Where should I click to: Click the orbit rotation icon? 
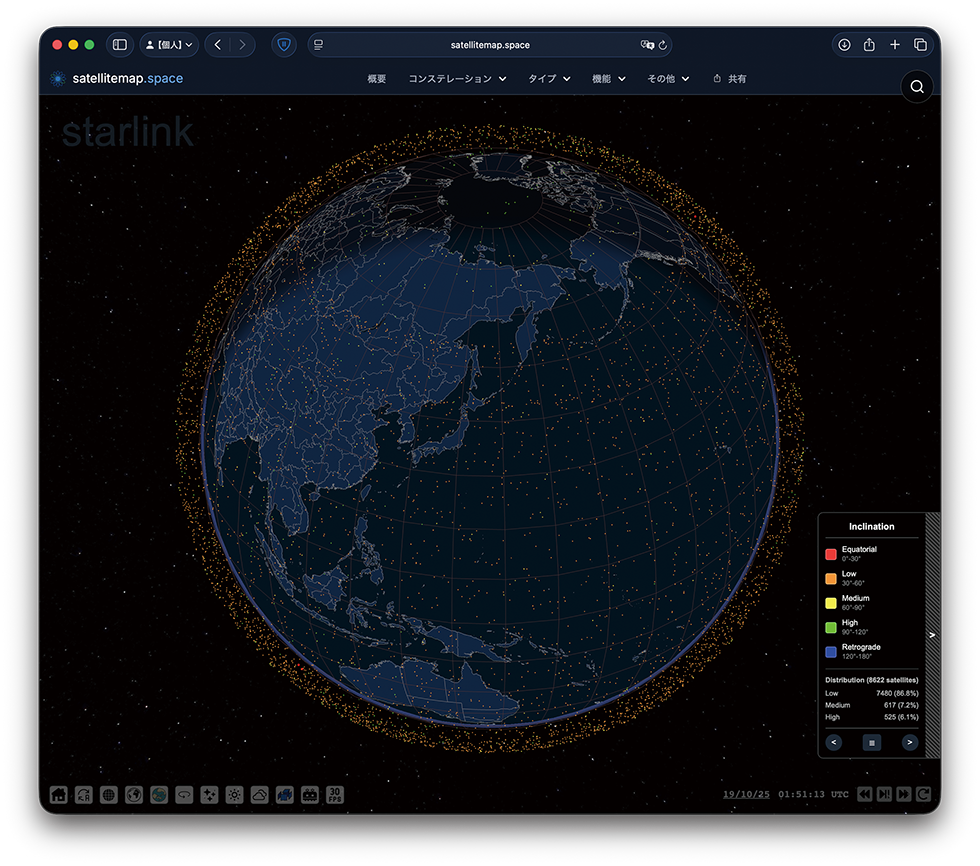184,795
